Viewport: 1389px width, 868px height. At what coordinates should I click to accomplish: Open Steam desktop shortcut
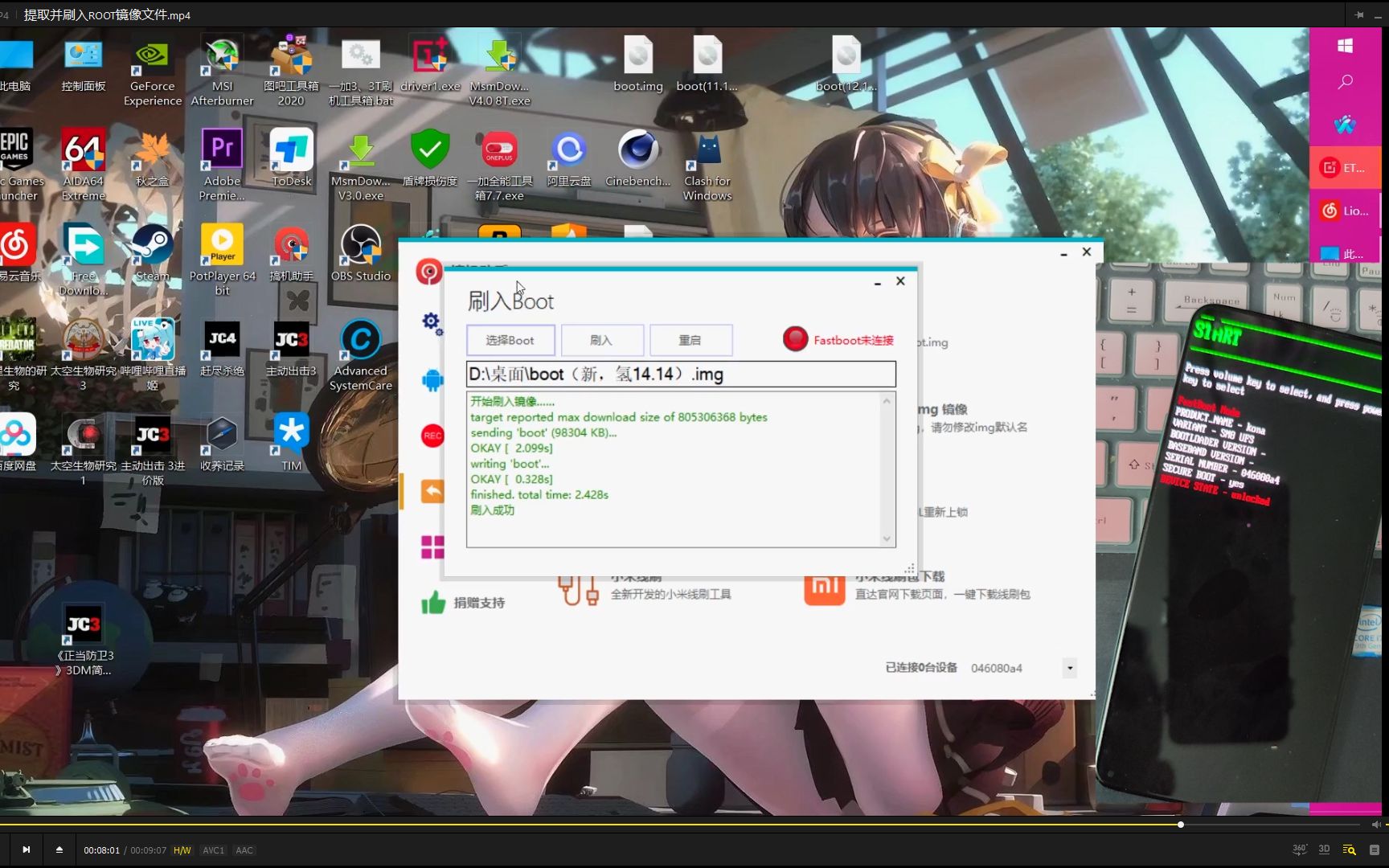152,253
